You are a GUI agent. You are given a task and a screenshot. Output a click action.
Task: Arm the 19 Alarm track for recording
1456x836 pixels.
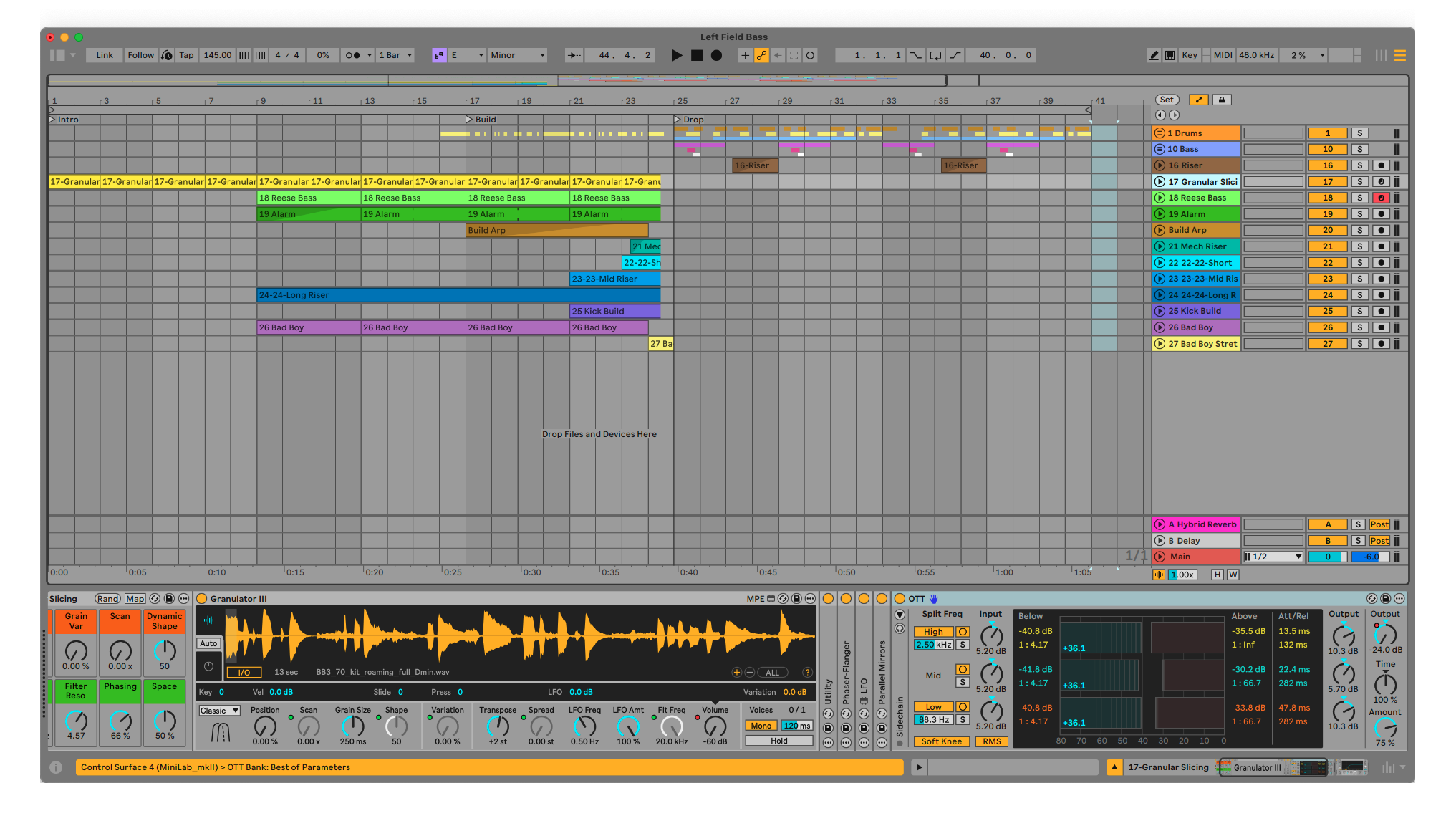pyautogui.click(x=1382, y=214)
